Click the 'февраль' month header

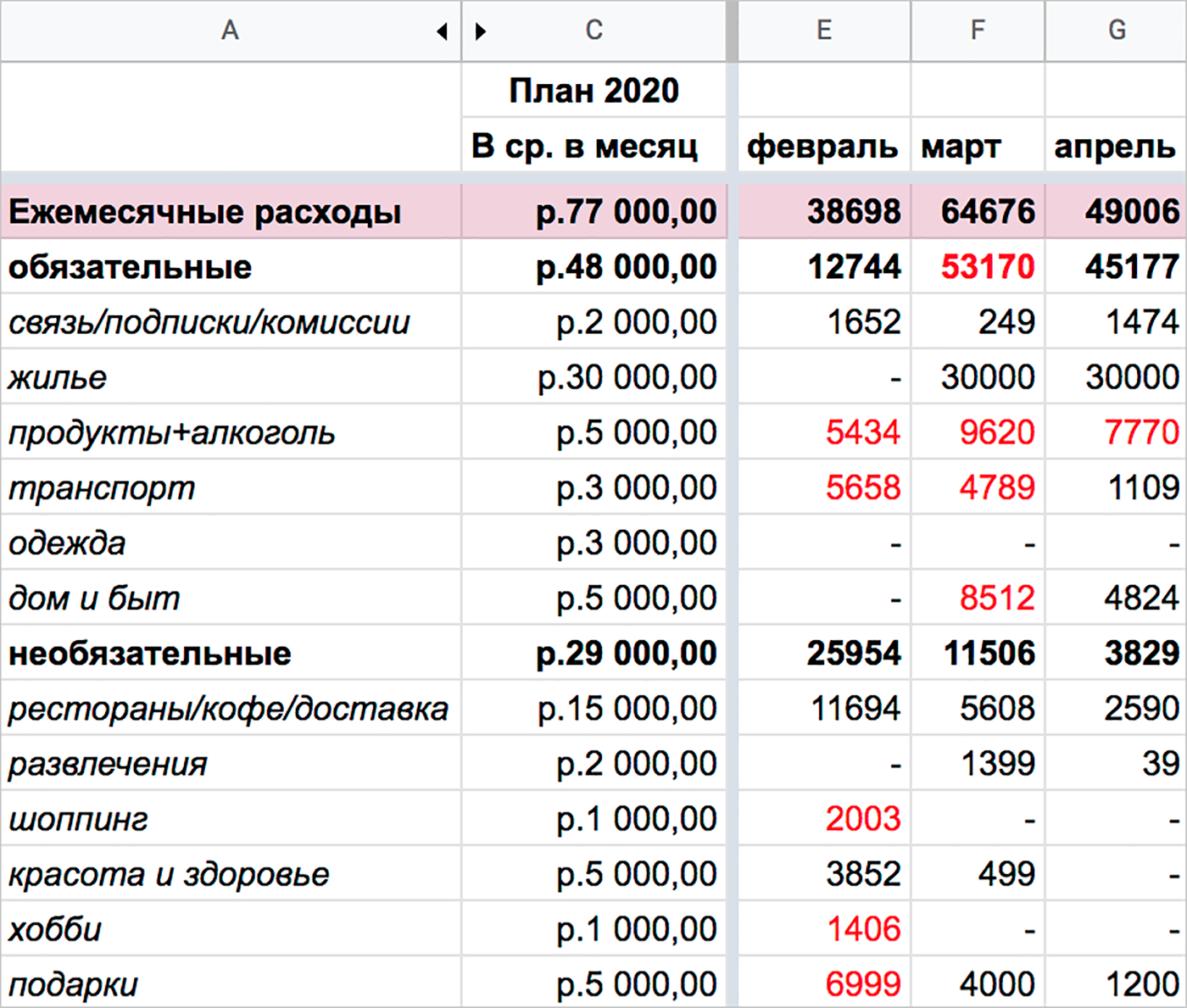point(824,145)
